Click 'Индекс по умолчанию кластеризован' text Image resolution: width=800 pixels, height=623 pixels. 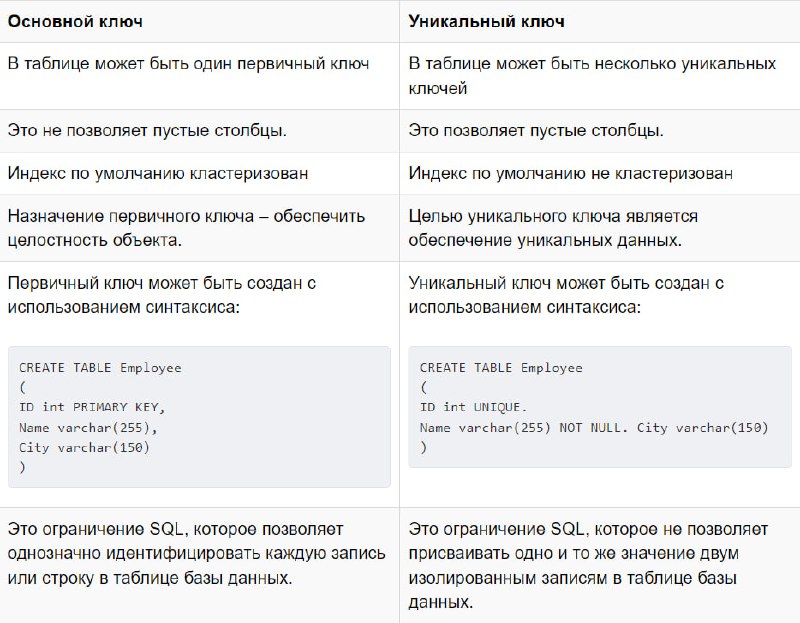pos(158,173)
